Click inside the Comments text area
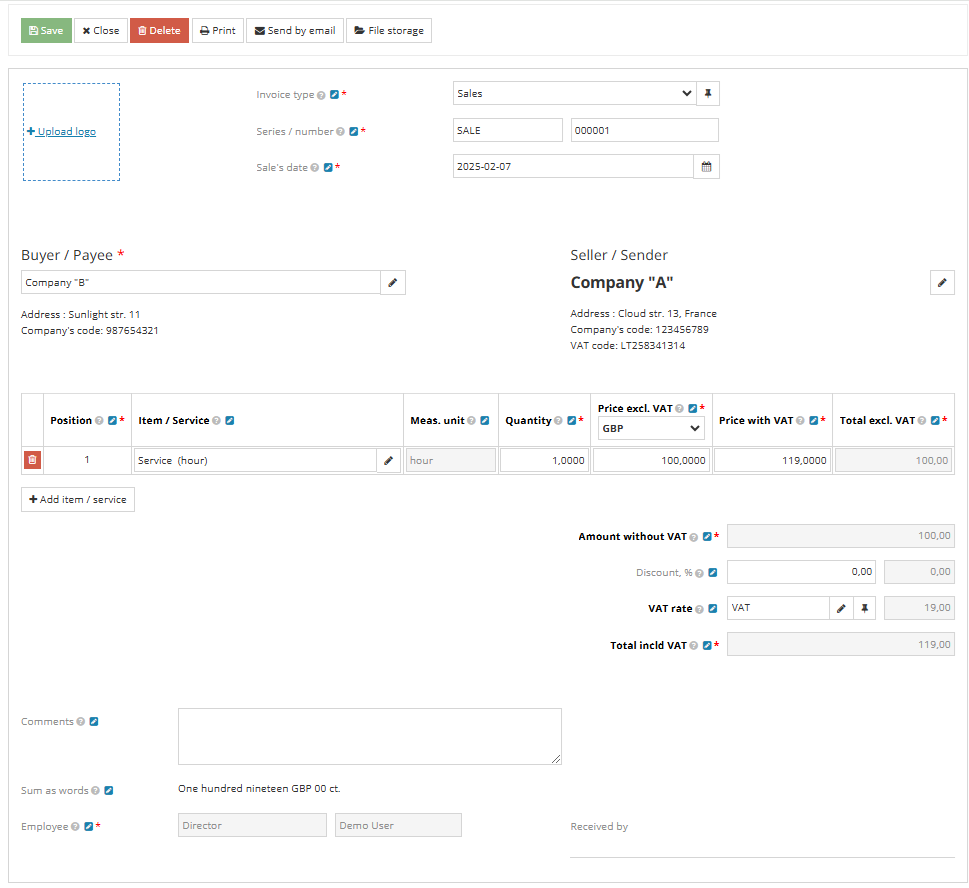Screen dimensions: 969x888 coord(369,736)
